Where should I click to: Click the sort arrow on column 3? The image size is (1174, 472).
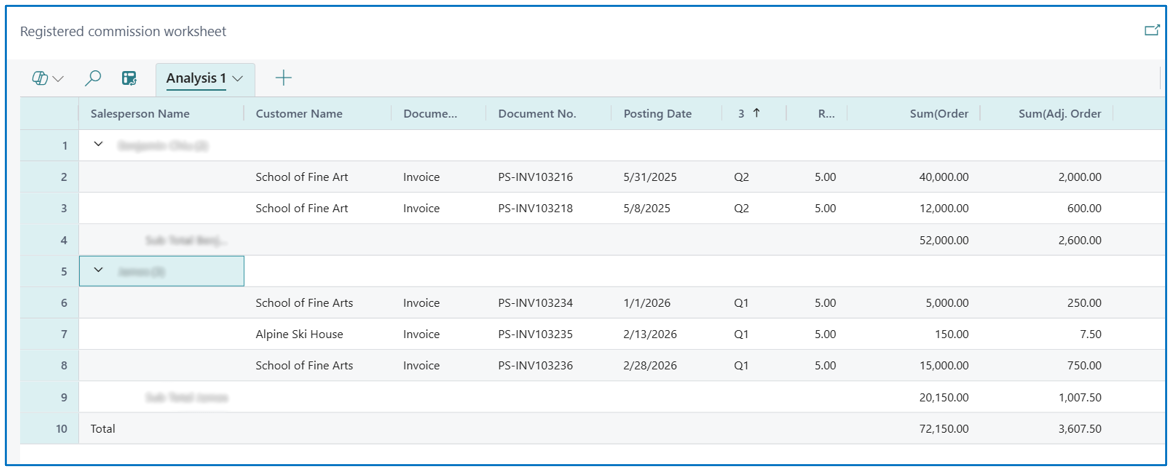756,113
